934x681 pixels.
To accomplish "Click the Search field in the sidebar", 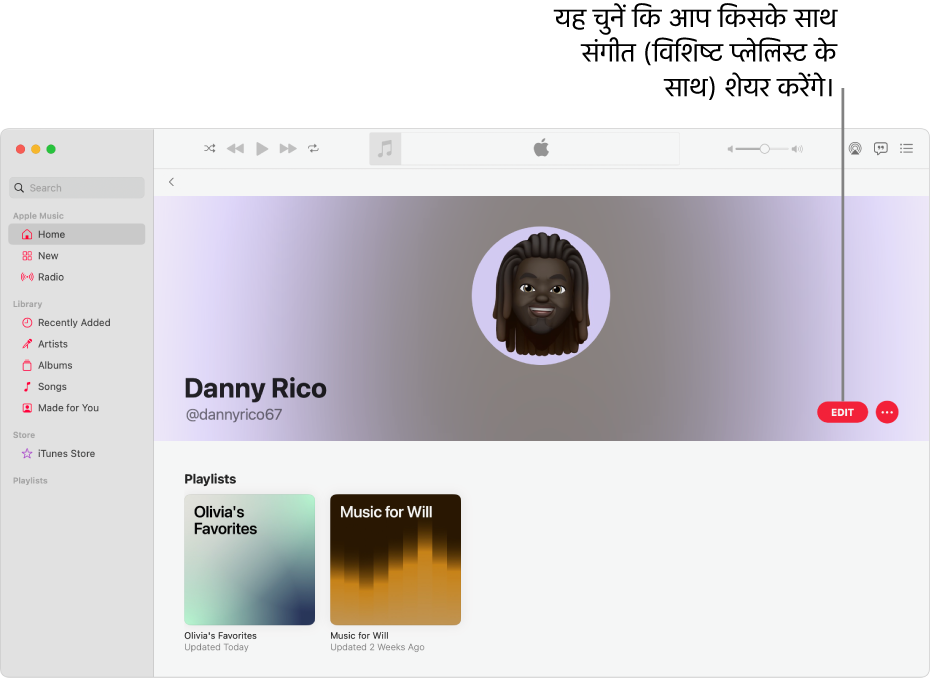I will (77, 188).
